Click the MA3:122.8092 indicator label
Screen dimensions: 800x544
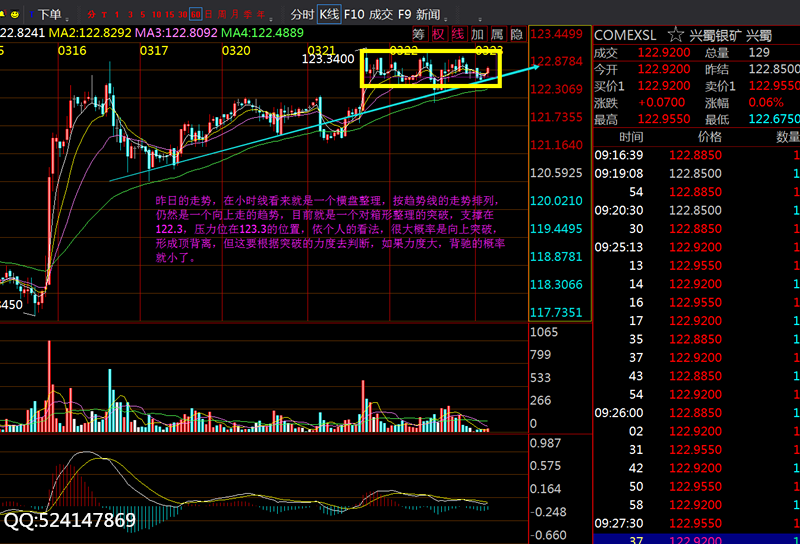176,33
